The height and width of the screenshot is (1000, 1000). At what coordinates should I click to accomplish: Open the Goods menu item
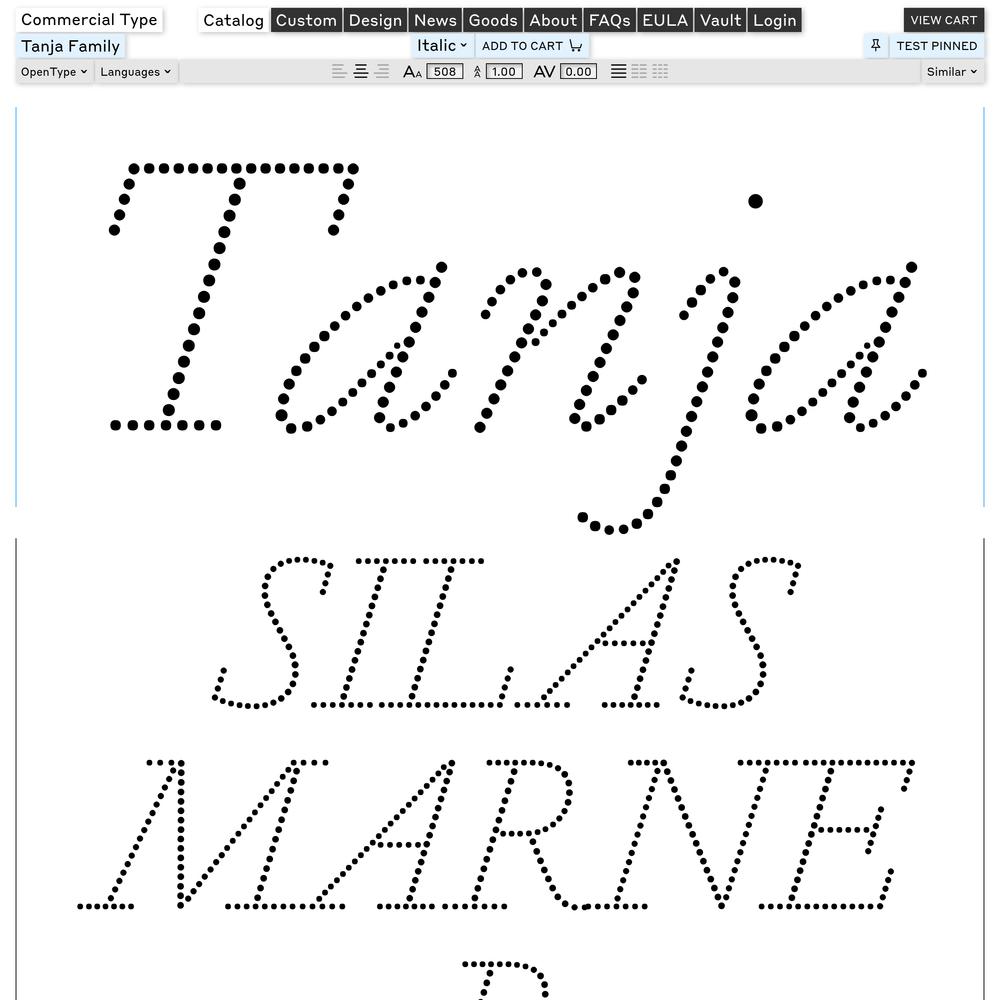(x=493, y=20)
